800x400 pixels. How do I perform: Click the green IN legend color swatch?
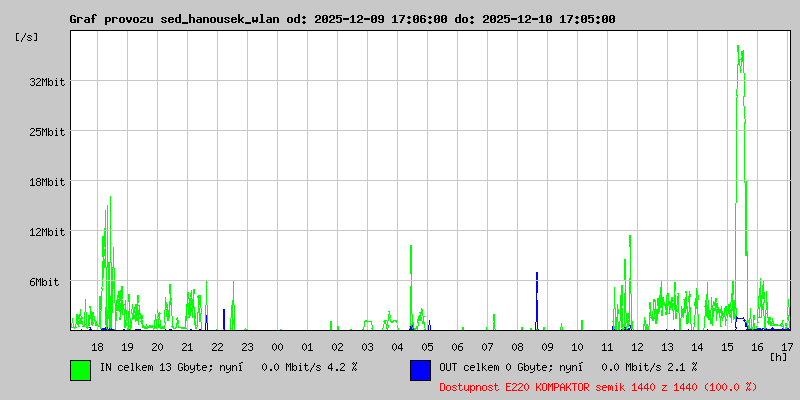(x=81, y=370)
